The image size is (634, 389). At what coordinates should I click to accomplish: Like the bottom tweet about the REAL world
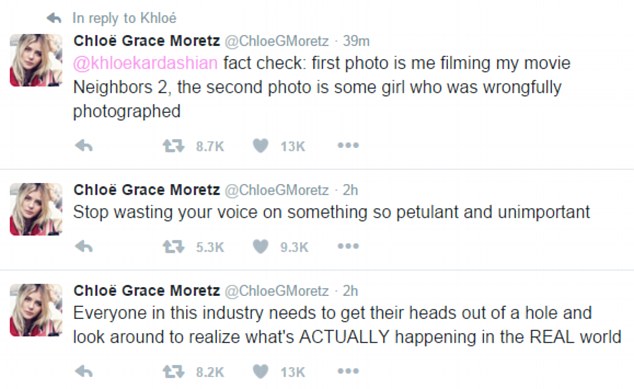261,371
